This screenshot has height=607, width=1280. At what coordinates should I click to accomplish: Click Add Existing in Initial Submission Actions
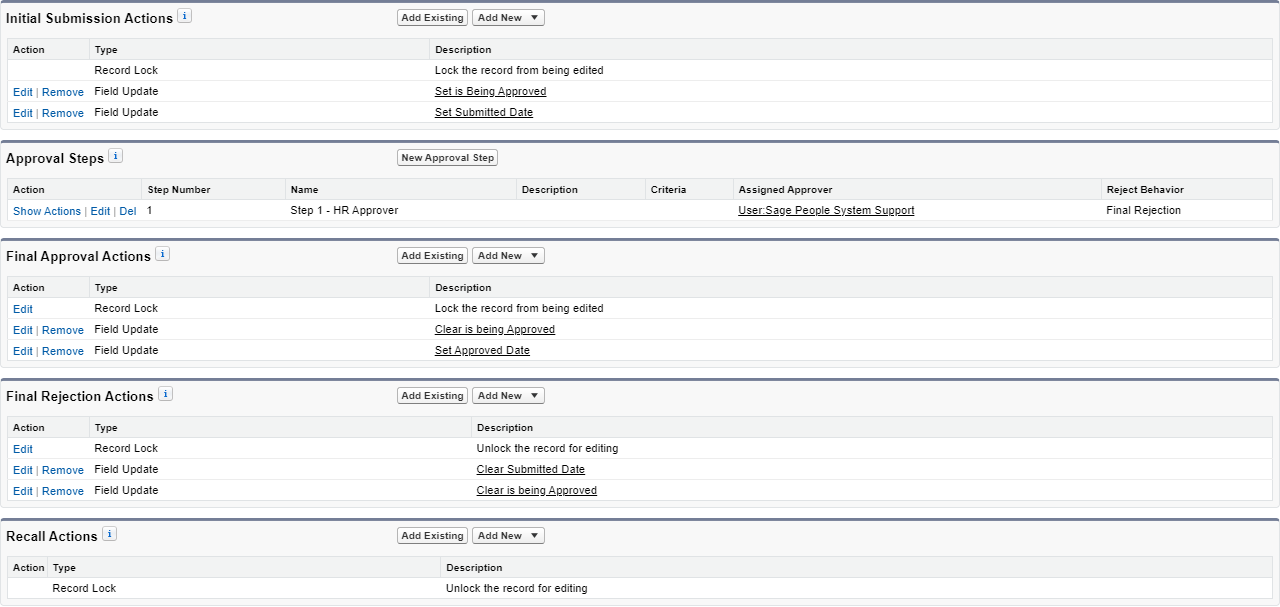(432, 18)
